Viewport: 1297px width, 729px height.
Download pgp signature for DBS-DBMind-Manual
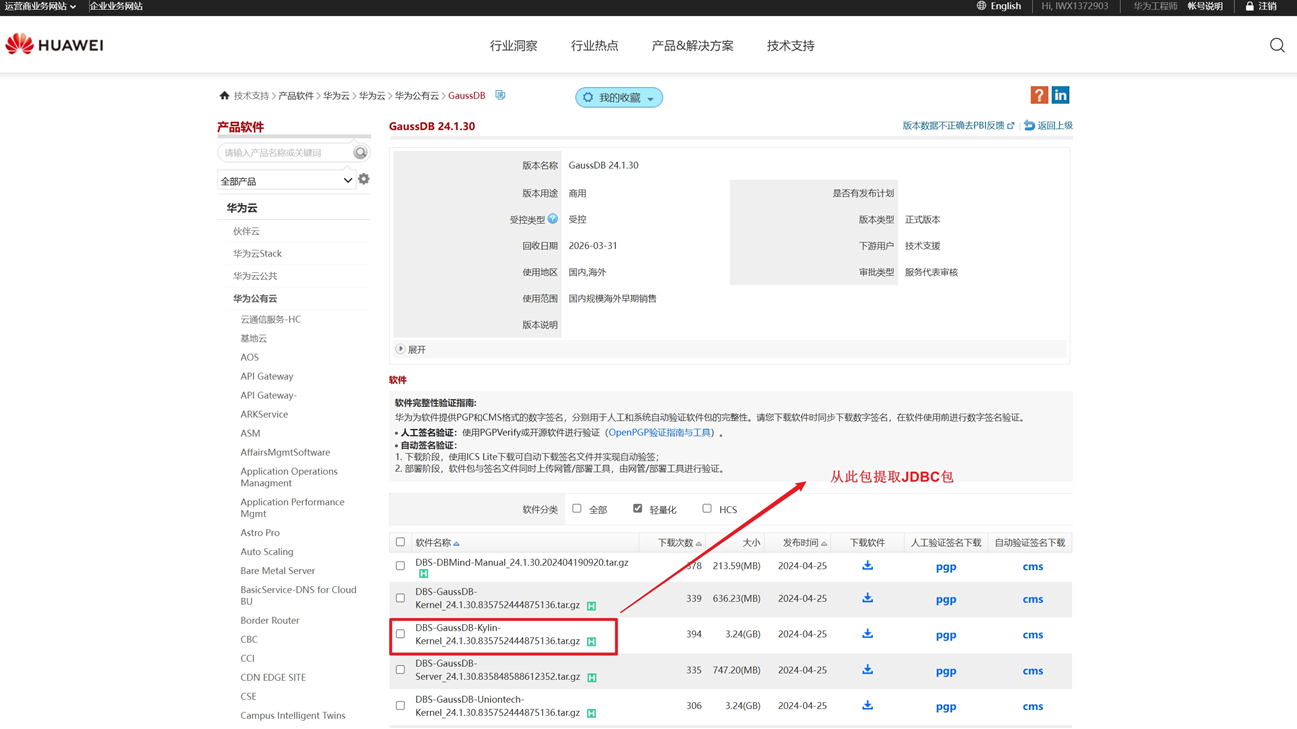click(x=946, y=567)
